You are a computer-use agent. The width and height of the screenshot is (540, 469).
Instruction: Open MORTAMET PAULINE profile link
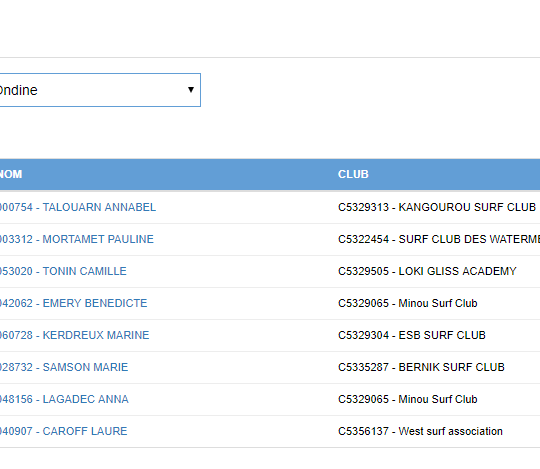pos(76,239)
